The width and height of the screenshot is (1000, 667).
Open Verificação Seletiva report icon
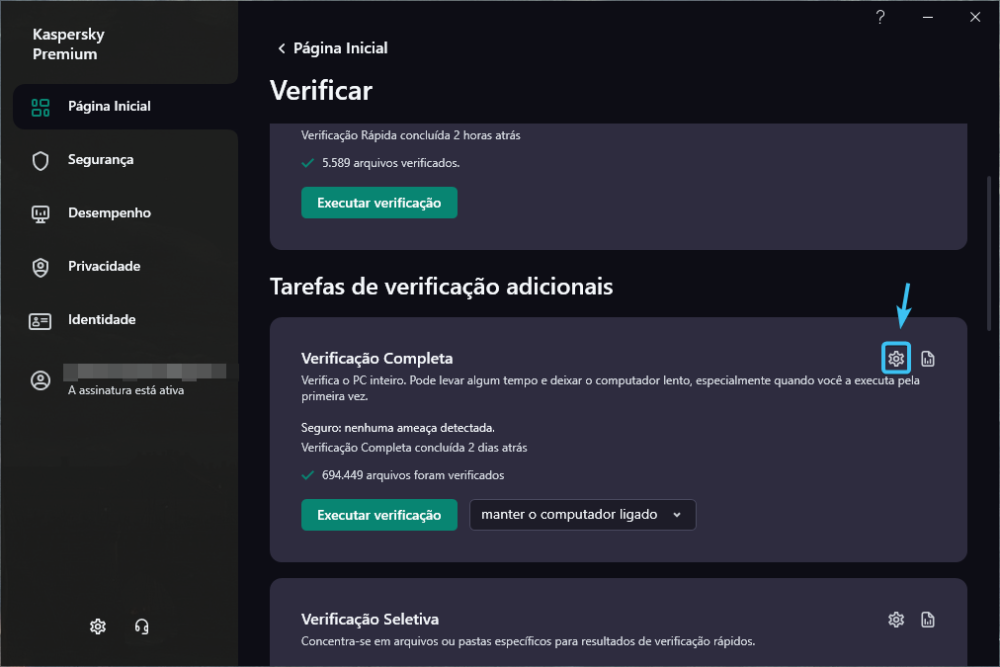(x=928, y=620)
